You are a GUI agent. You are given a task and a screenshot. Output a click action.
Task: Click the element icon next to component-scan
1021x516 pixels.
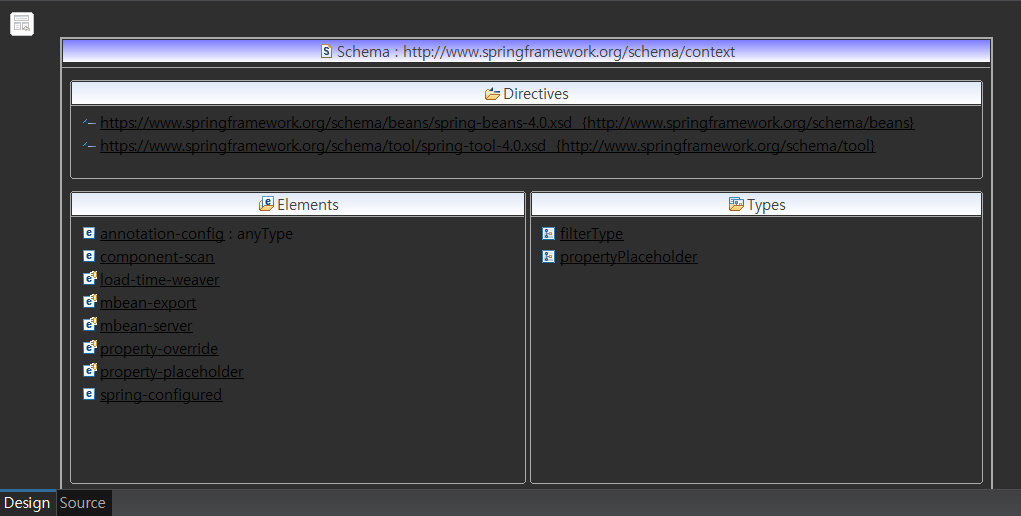click(x=89, y=256)
